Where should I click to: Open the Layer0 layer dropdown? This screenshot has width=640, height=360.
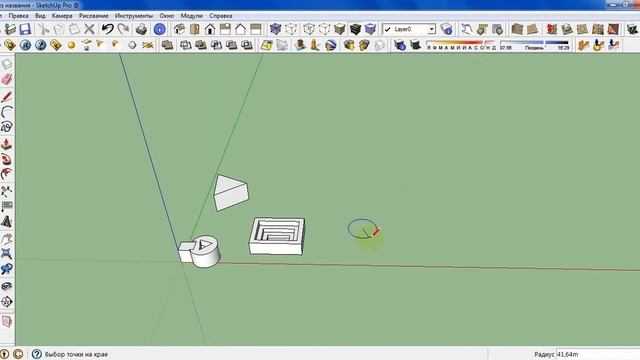[409, 29]
